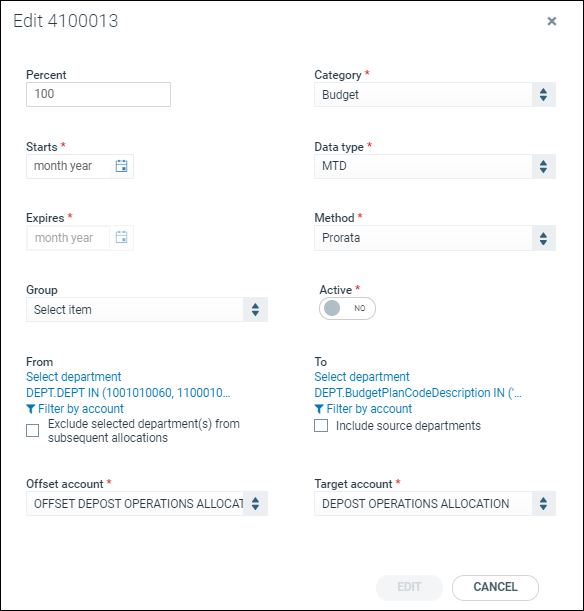Enable Include source departments checkbox
The height and width of the screenshot is (611, 584).
point(321,426)
